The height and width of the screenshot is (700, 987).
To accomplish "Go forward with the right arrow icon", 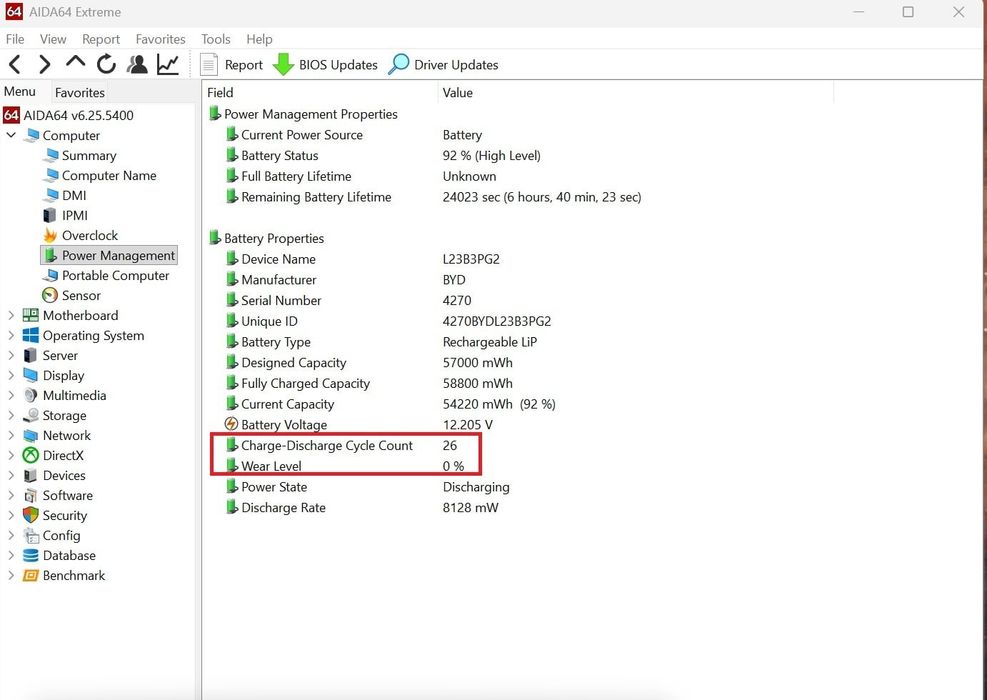I will point(44,64).
